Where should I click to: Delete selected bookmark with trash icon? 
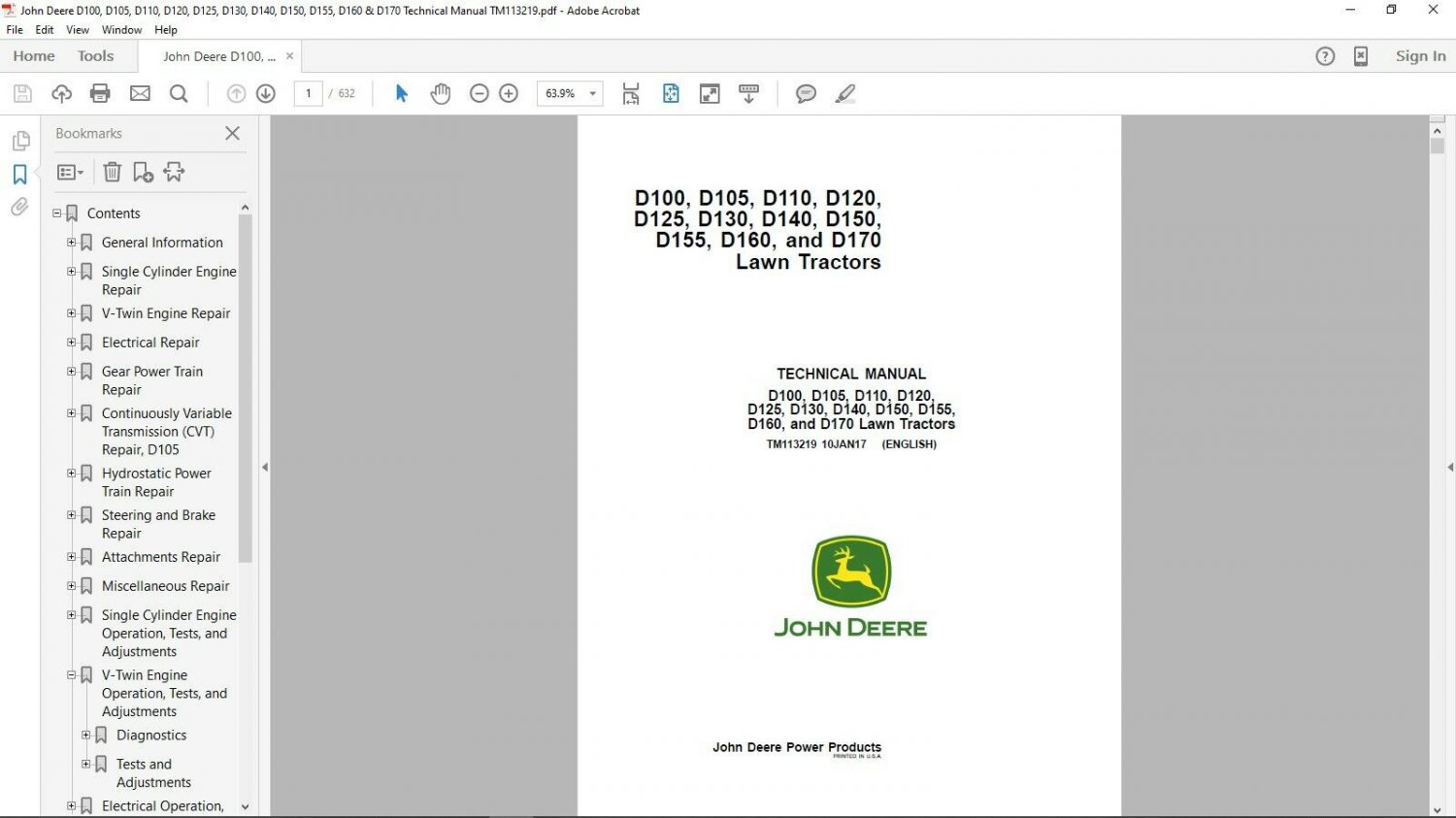(x=113, y=172)
